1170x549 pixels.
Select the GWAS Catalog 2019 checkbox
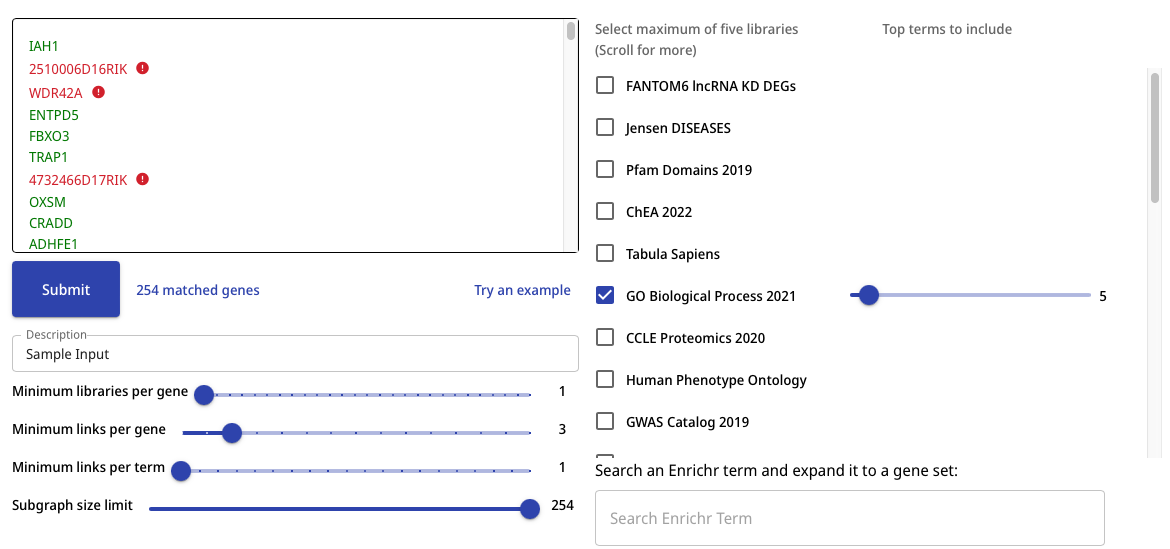[605, 422]
